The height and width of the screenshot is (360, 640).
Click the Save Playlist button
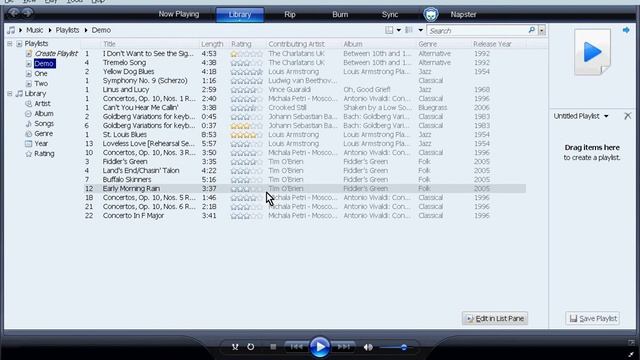click(593, 318)
